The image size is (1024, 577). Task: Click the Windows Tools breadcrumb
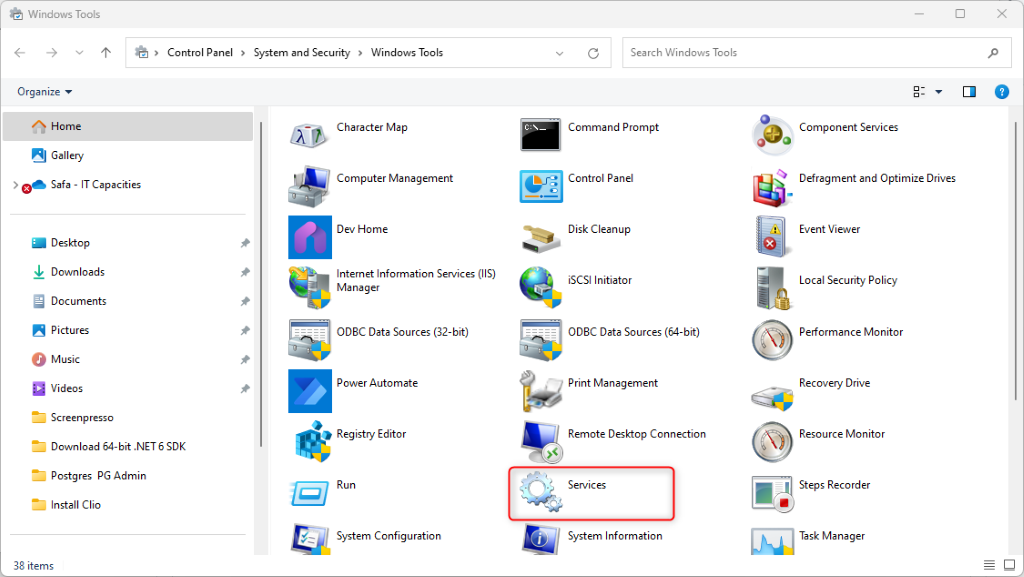pyautogui.click(x=407, y=53)
